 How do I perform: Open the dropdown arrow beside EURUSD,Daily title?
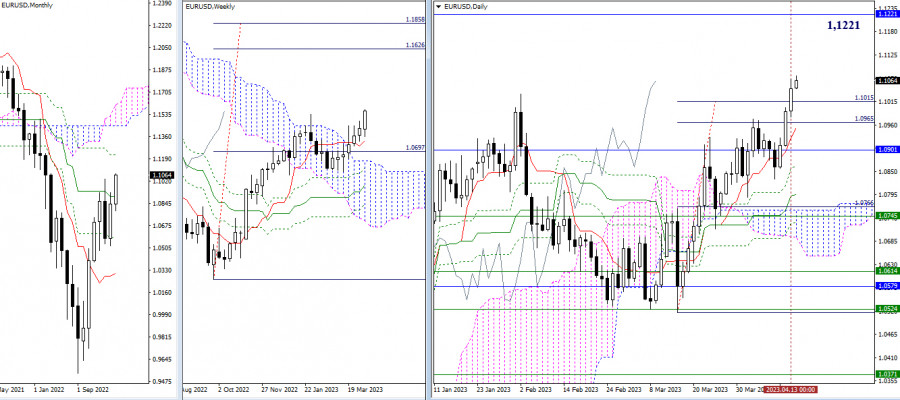(439, 6)
